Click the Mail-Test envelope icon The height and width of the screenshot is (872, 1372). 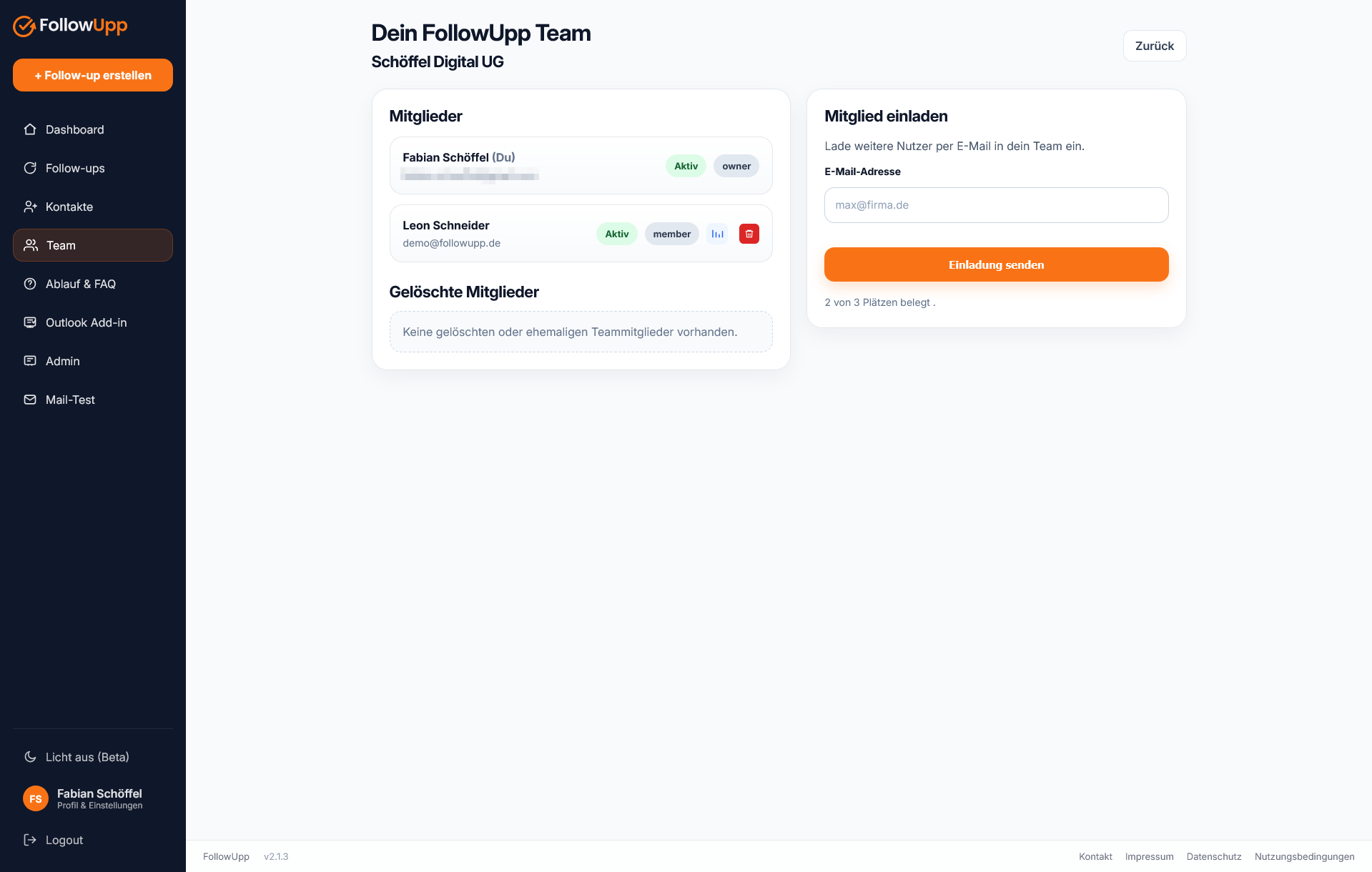[x=30, y=400]
